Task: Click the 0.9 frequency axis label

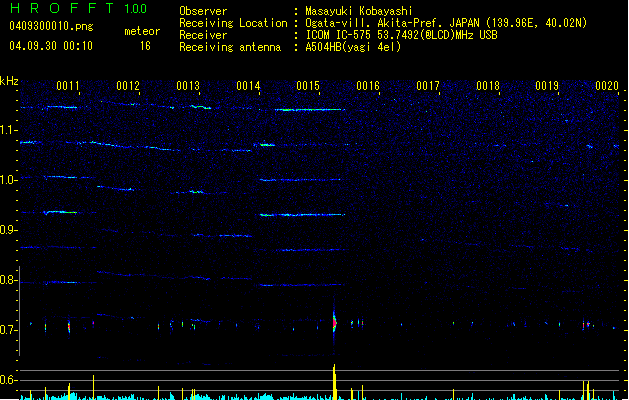Action: pos(8,230)
